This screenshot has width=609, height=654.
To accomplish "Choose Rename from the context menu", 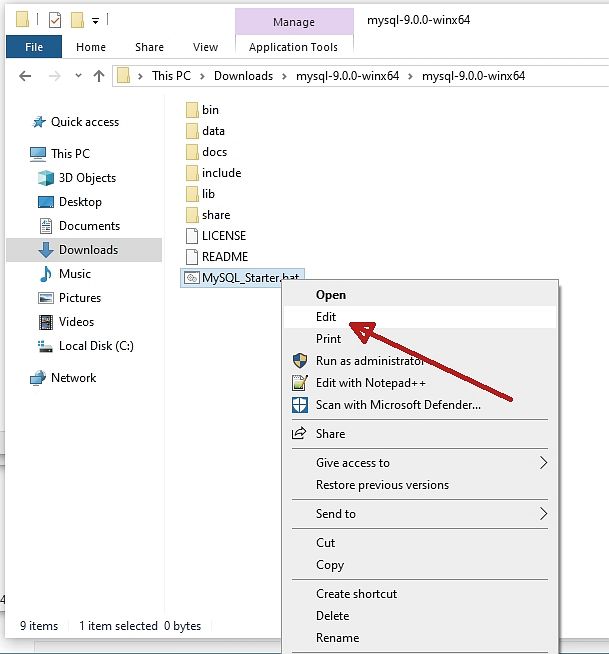I will point(420,638).
